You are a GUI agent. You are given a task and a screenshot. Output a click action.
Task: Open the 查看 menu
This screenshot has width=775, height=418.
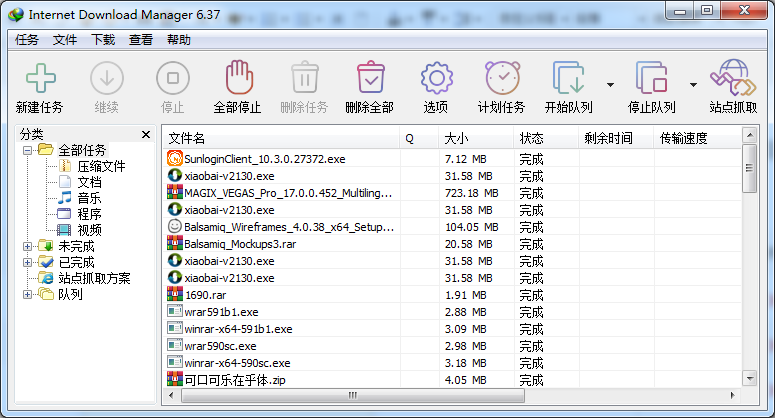point(141,40)
